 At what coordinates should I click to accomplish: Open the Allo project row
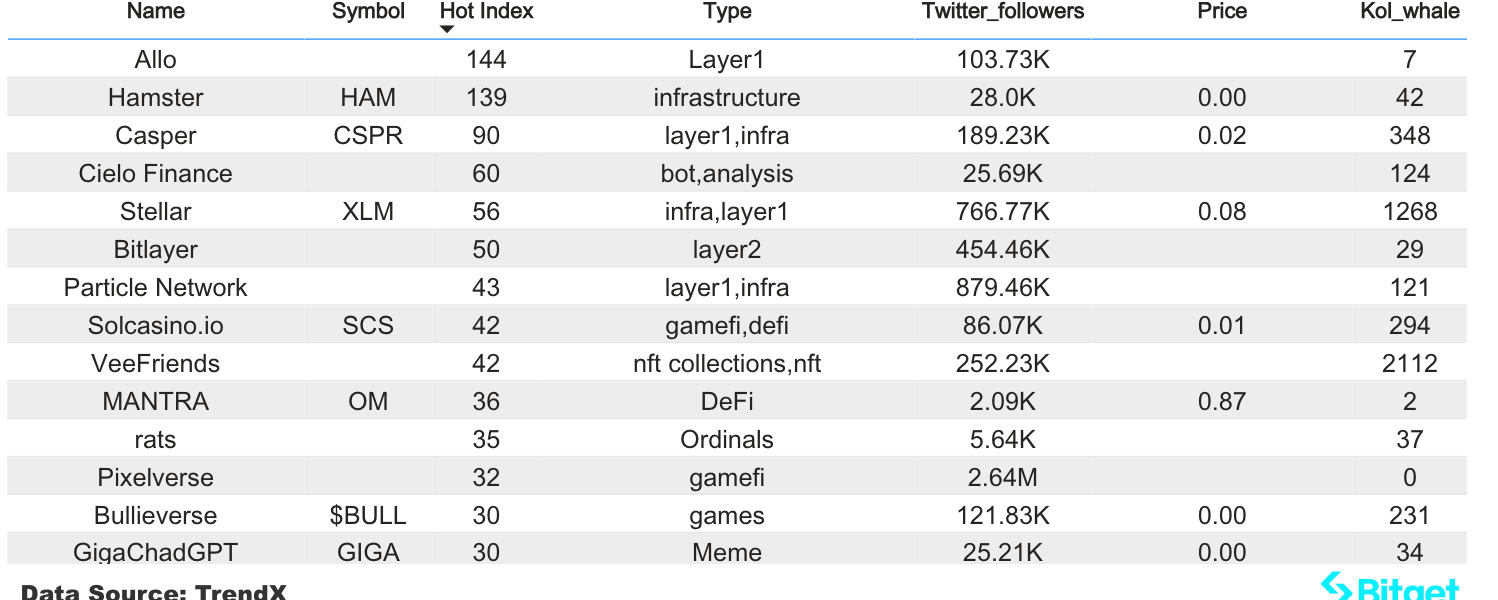737,60
